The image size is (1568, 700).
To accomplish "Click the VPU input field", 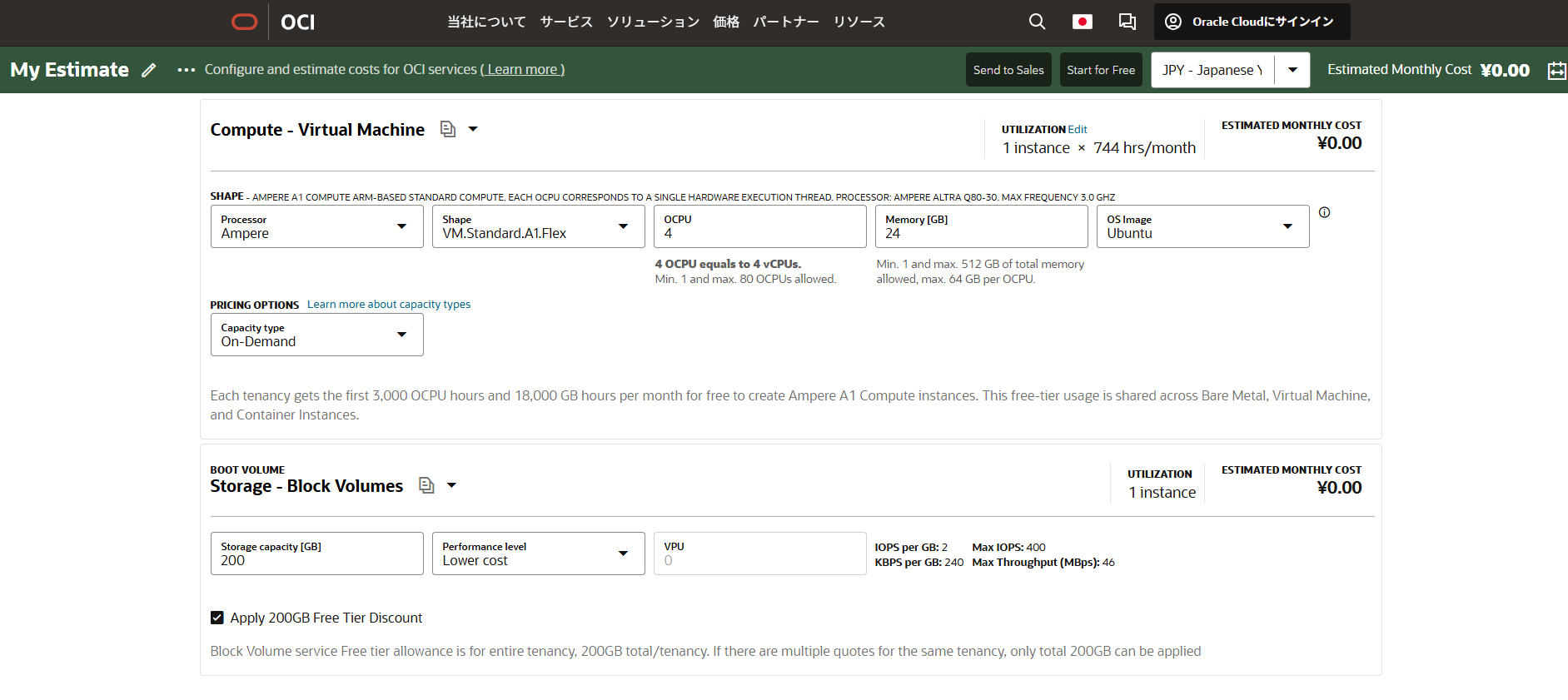I will 759,554.
